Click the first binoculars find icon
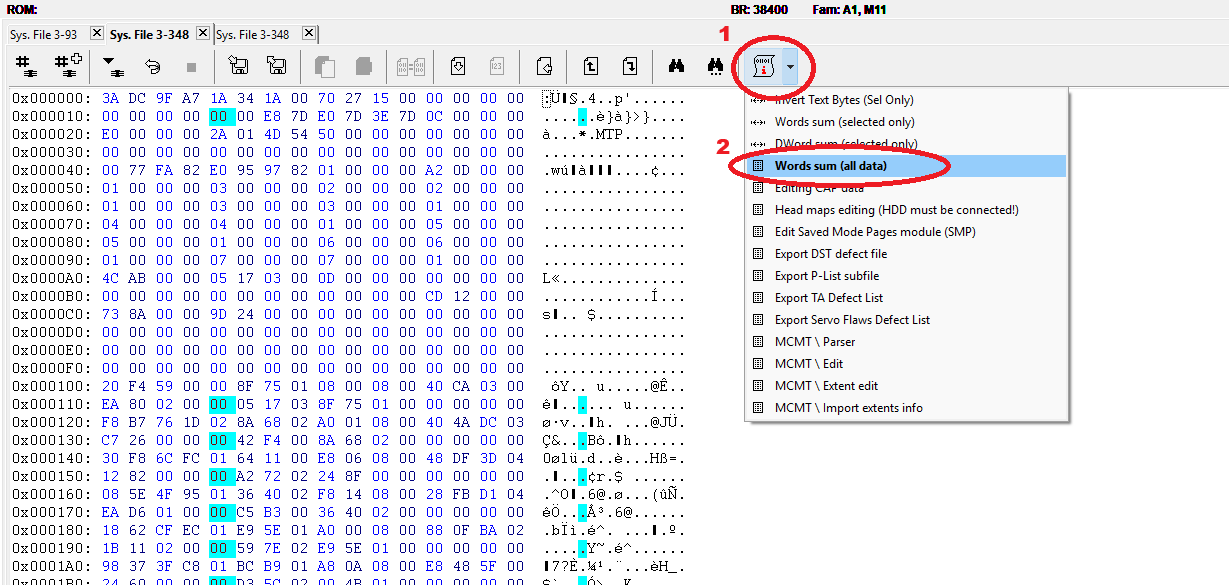Viewport: 1229px width, 585px height. click(x=677, y=67)
